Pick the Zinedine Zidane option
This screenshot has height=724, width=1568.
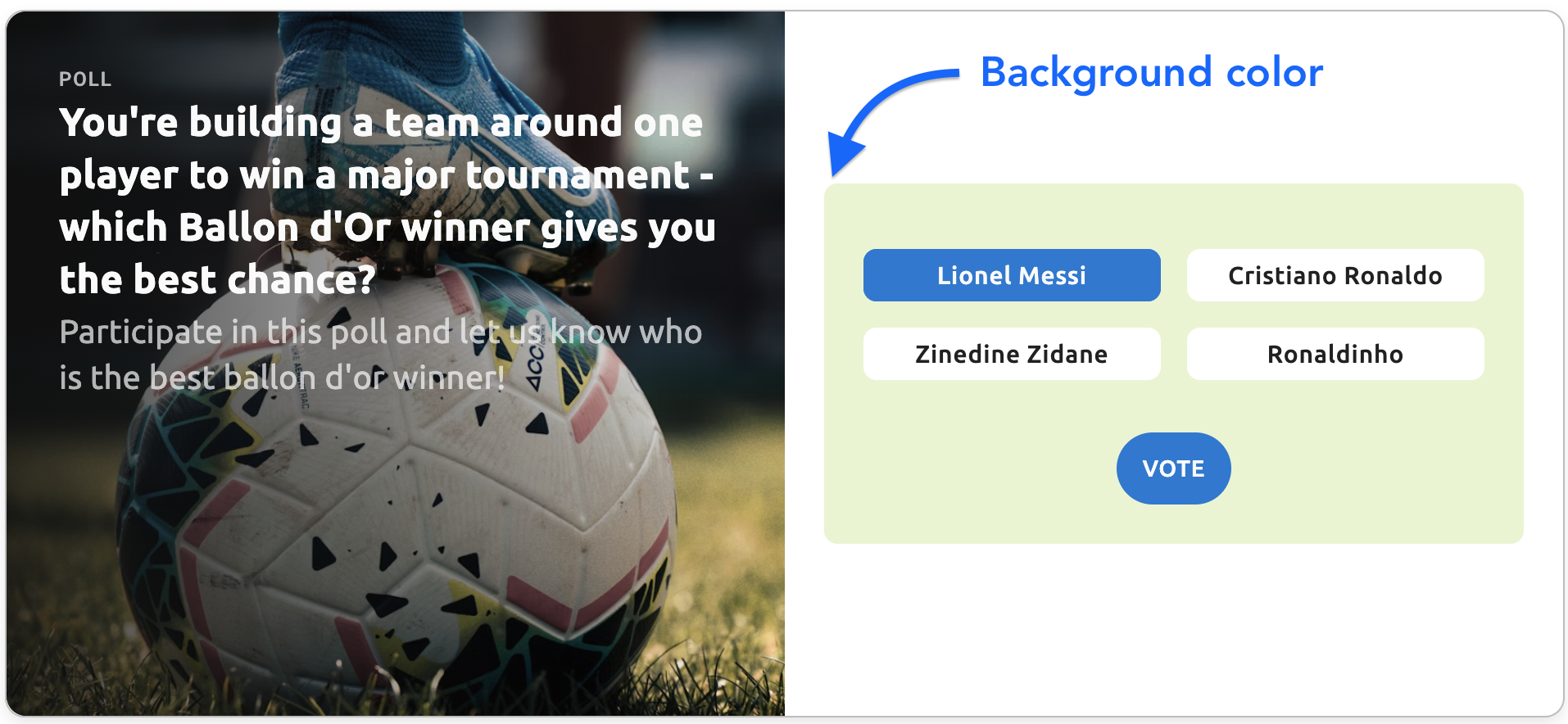(1011, 354)
